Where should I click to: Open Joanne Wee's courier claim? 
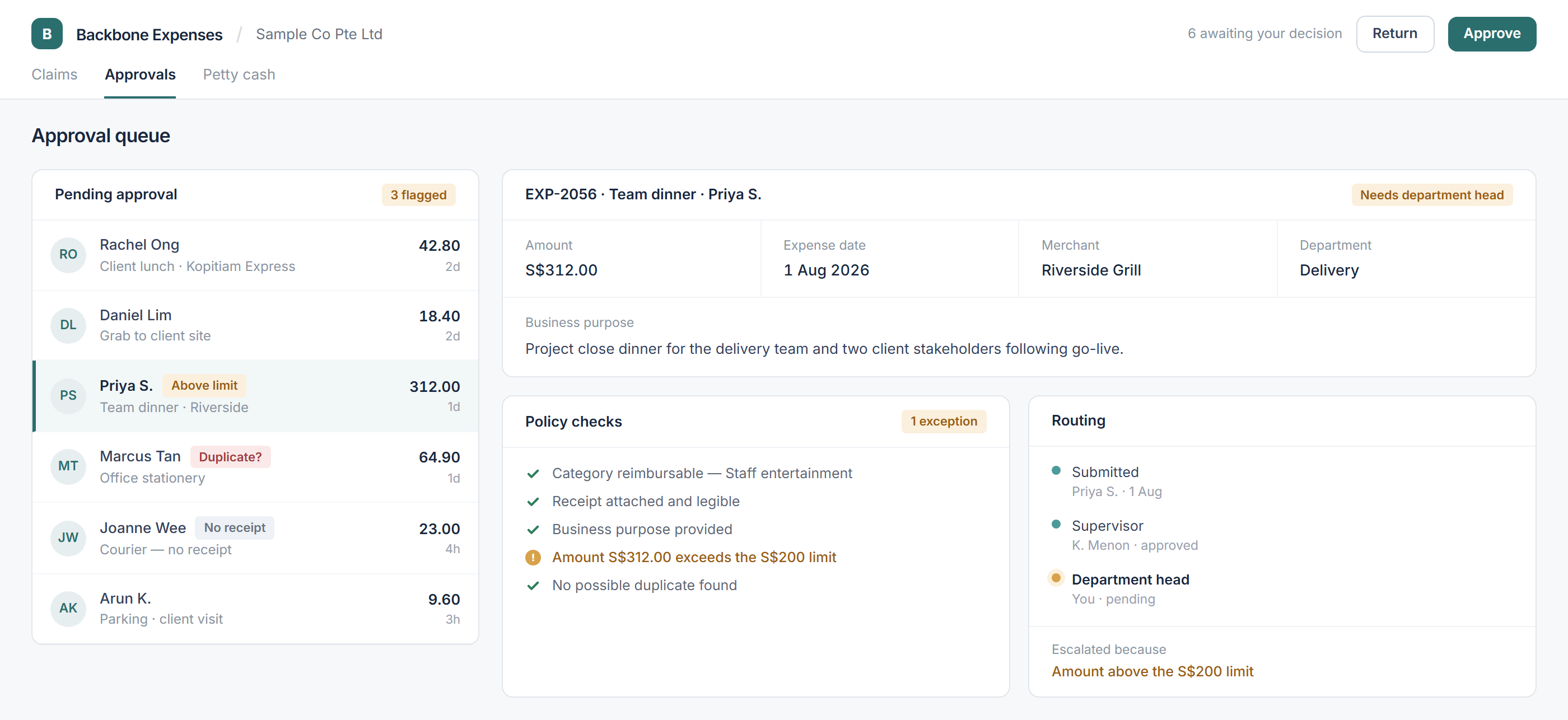click(255, 538)
